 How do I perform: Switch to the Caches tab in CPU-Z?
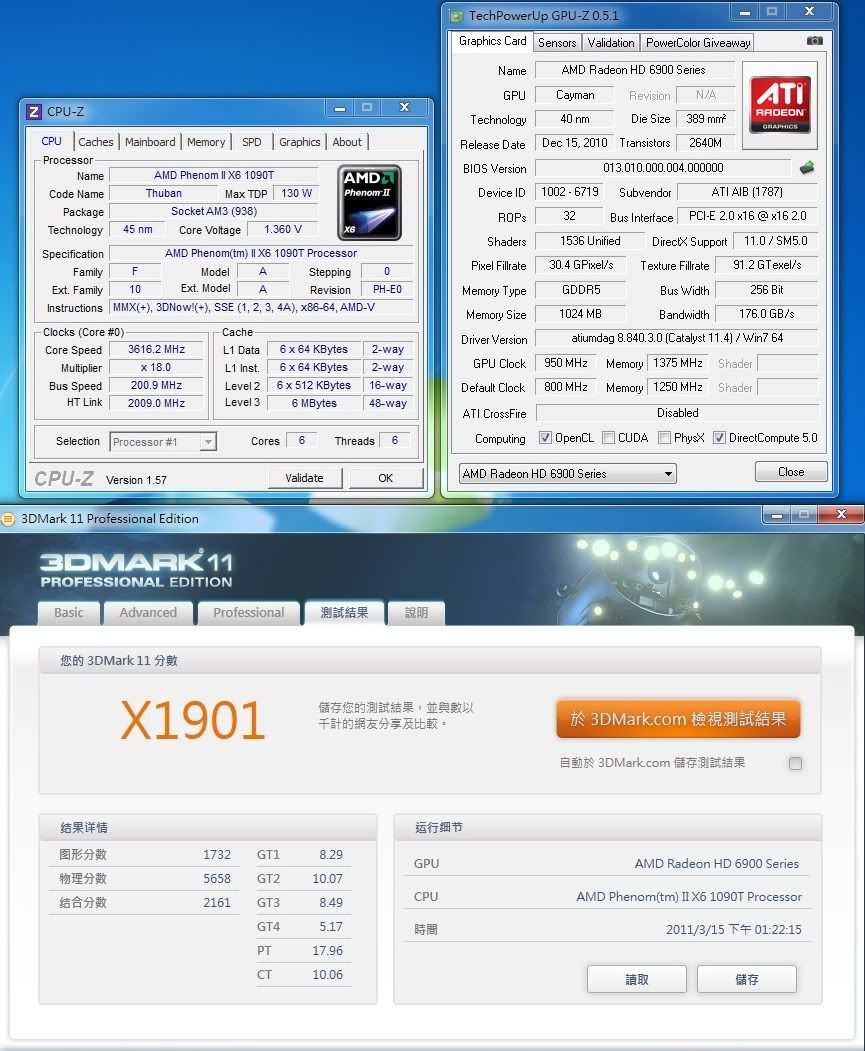coord(96,142)
